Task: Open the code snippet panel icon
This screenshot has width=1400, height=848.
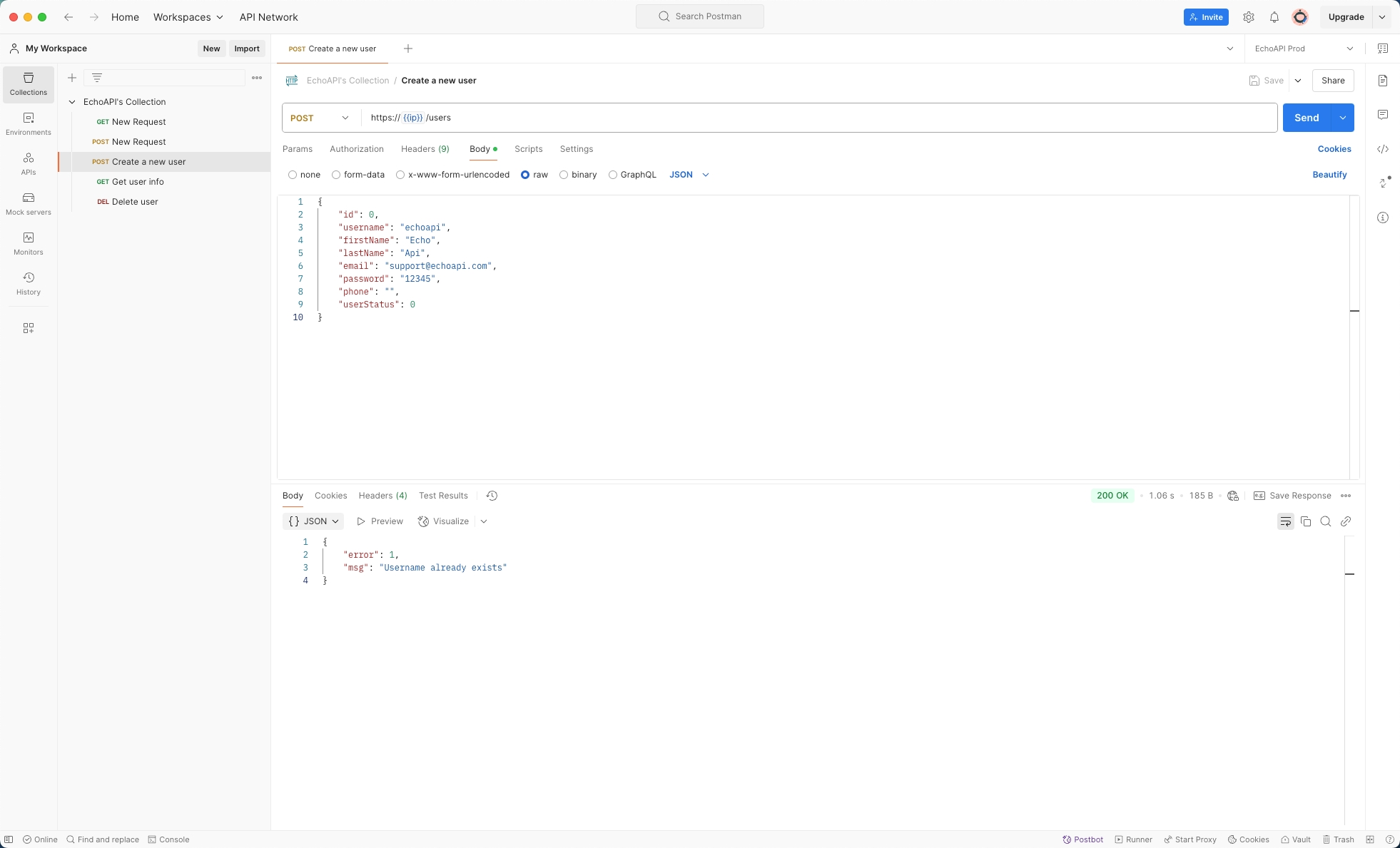Action: click(x=1383, y=149)
